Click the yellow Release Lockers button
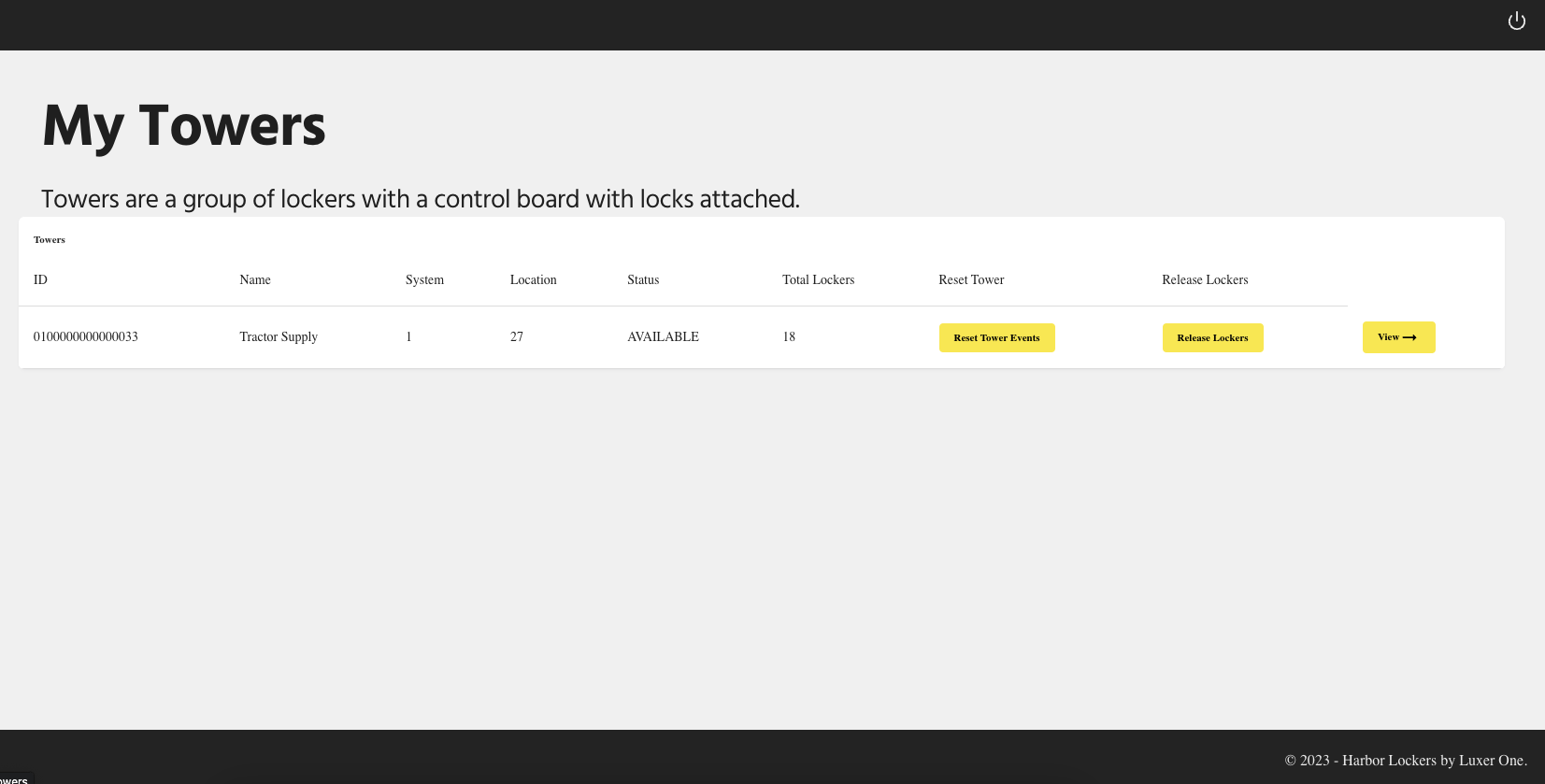1545x784 pixels. tap(1212, 338)
